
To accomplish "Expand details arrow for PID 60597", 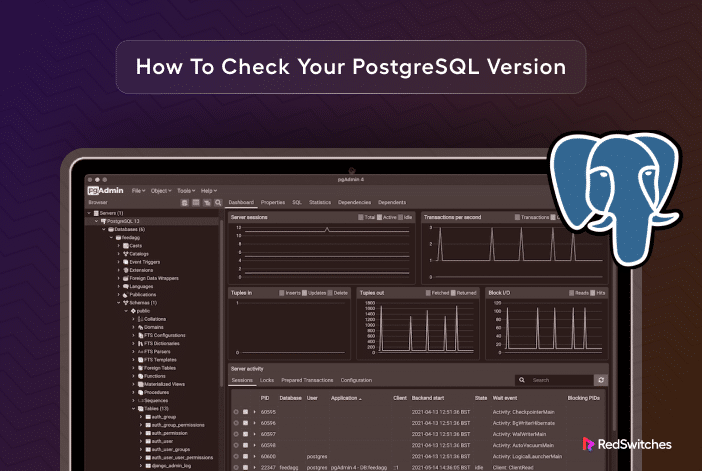I will pyautogui.click(x=254, y=434).
